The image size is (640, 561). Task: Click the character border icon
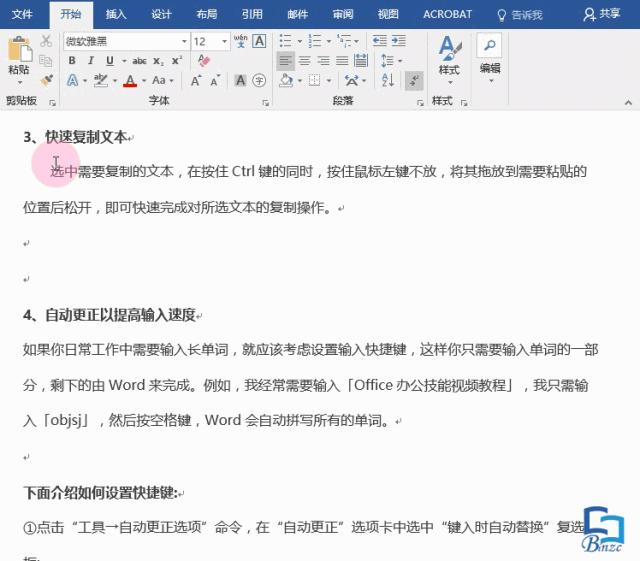click(259, 41)
